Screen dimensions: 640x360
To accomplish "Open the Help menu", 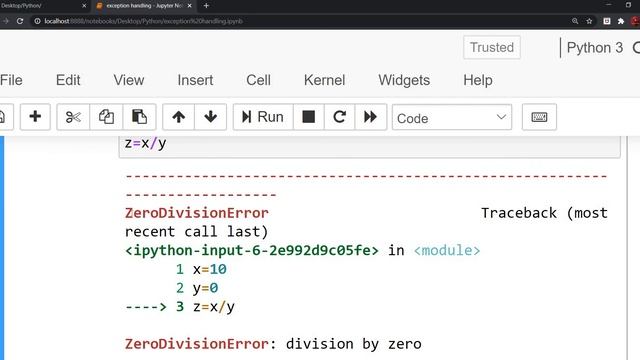I will pyautogui.click(x=478, y=80).
